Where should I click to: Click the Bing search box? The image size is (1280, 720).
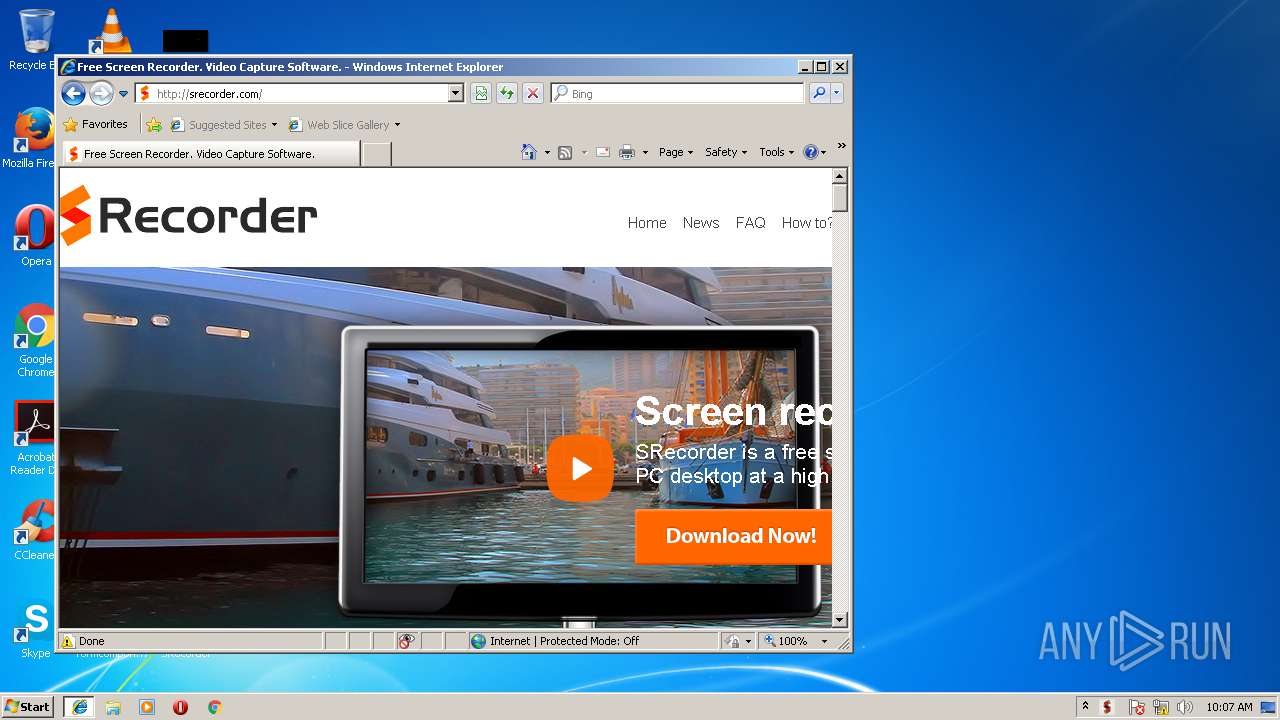[677, 93]
